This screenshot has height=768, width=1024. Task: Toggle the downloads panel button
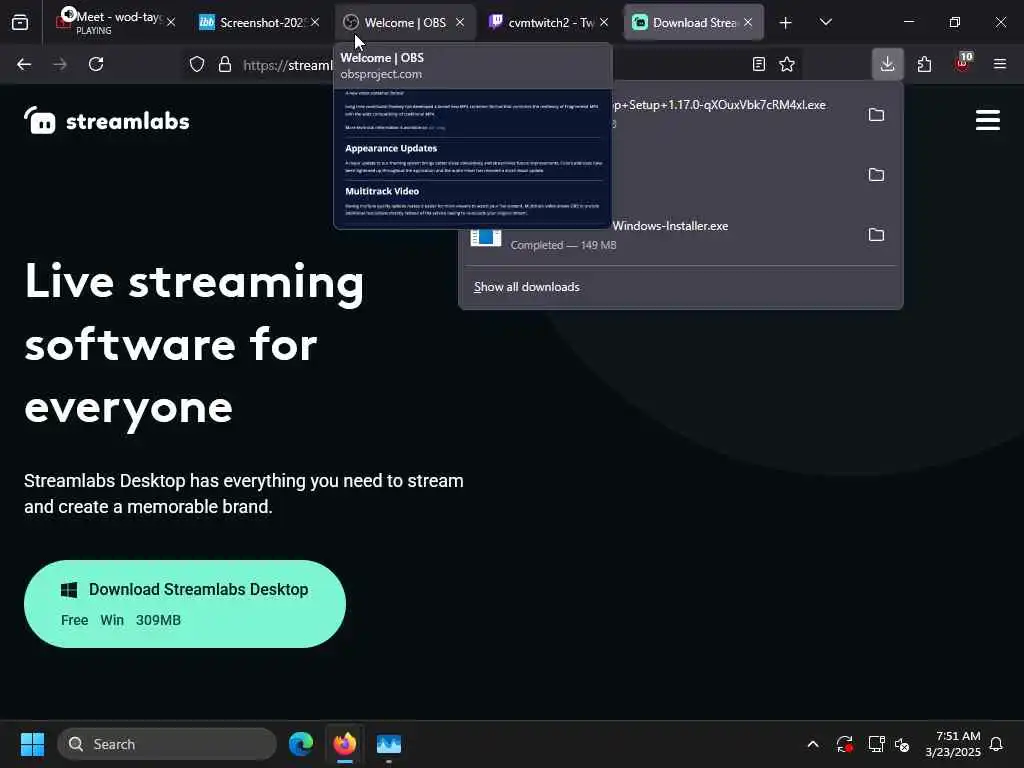point(888,64)
